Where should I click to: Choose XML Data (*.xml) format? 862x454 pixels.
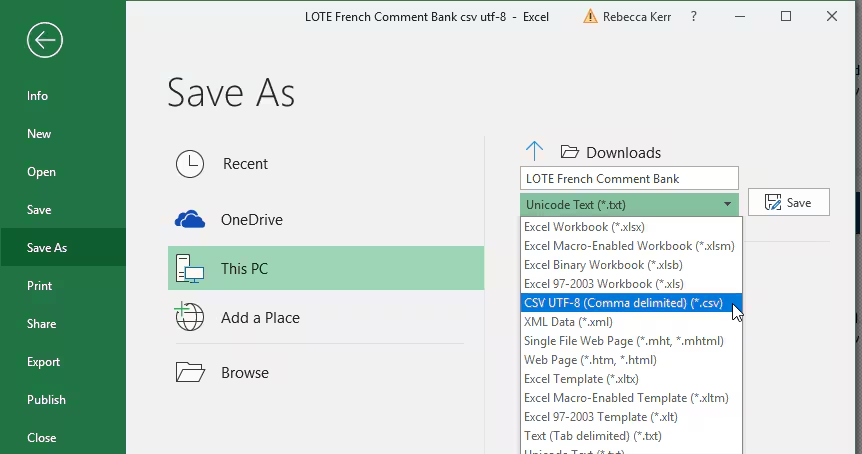pyautogui.click(x=631, y=322)
